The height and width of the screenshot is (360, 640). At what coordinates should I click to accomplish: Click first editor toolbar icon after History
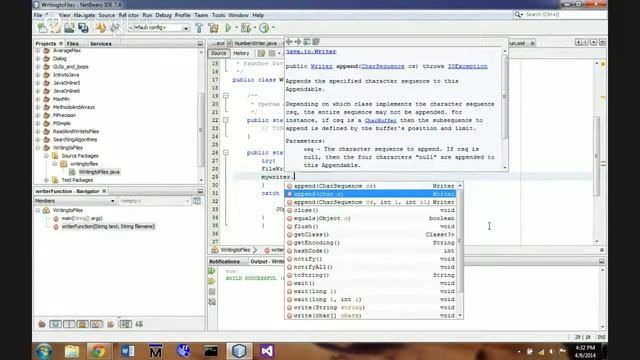tap(261, 53)
